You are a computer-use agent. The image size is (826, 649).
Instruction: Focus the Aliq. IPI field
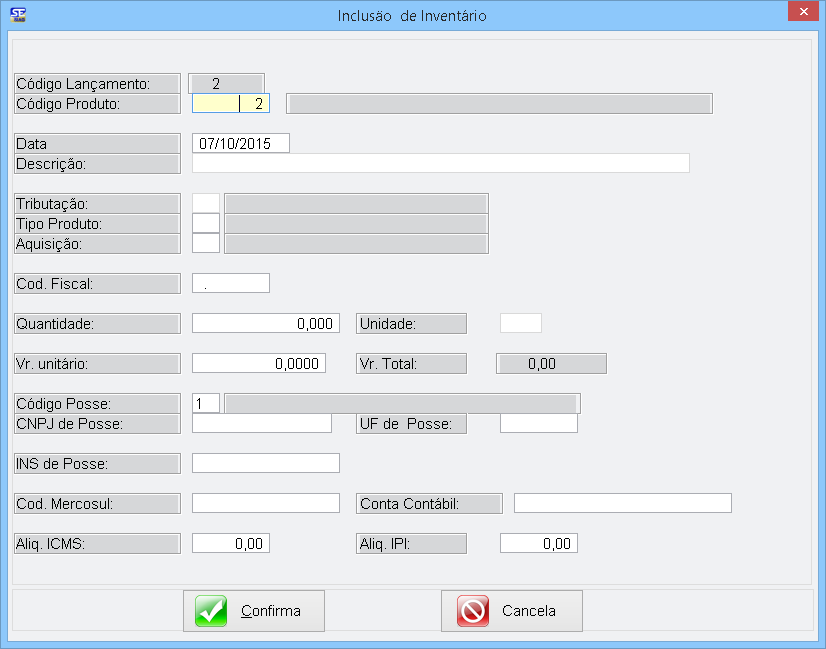[538, 543]
